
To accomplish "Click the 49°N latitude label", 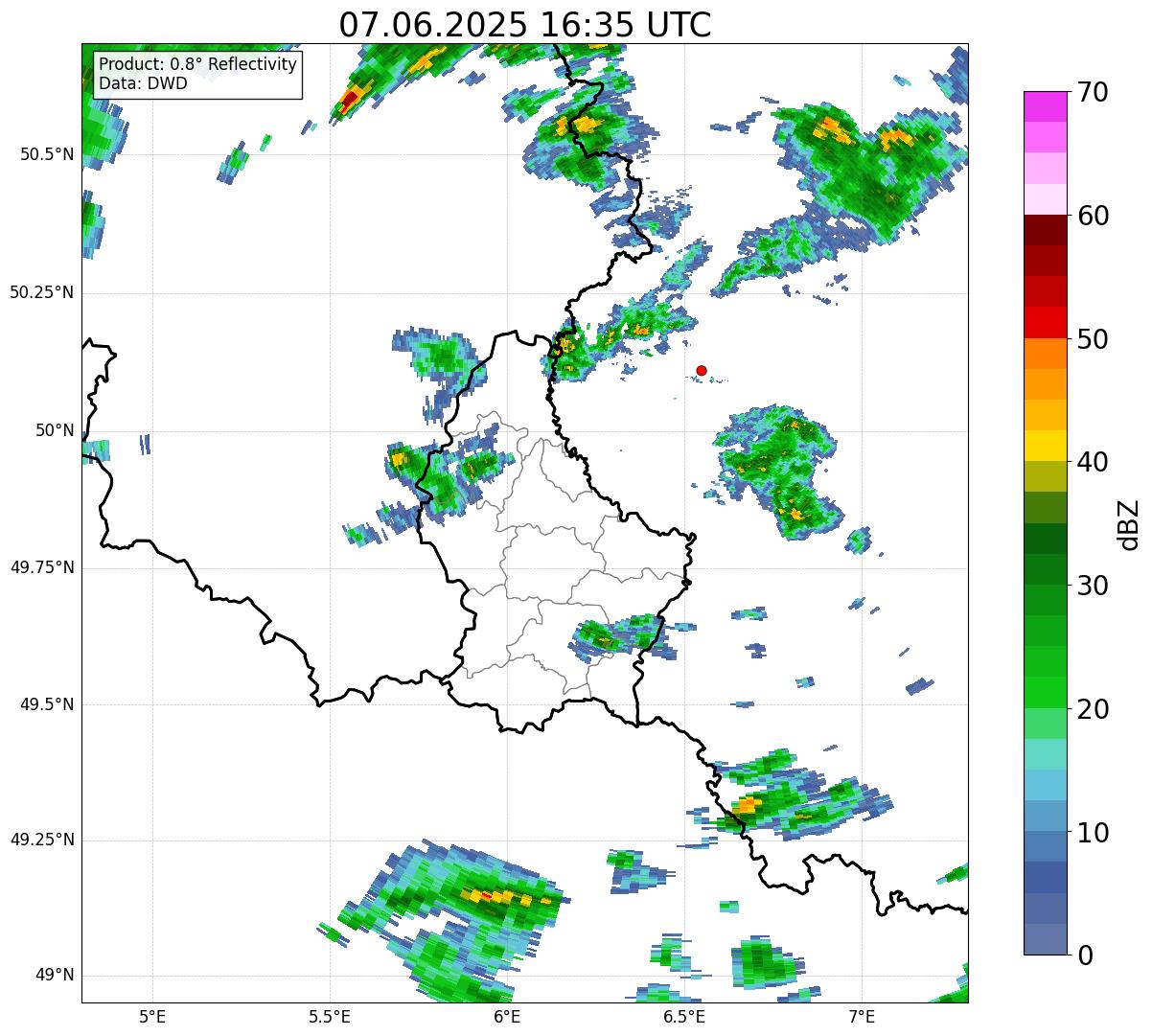I will [x=55, y=975].
